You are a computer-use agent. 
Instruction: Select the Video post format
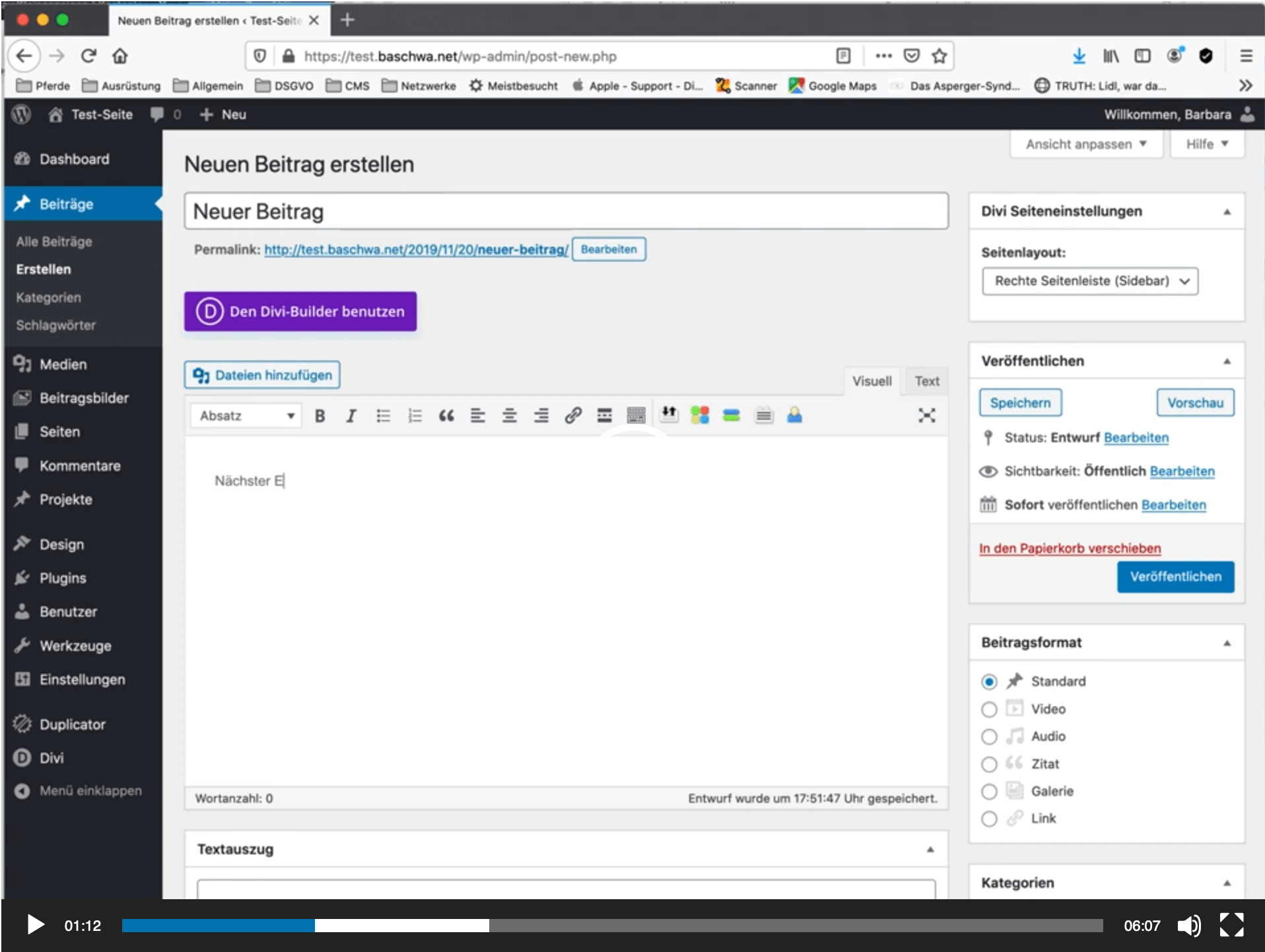pos(988,710)
